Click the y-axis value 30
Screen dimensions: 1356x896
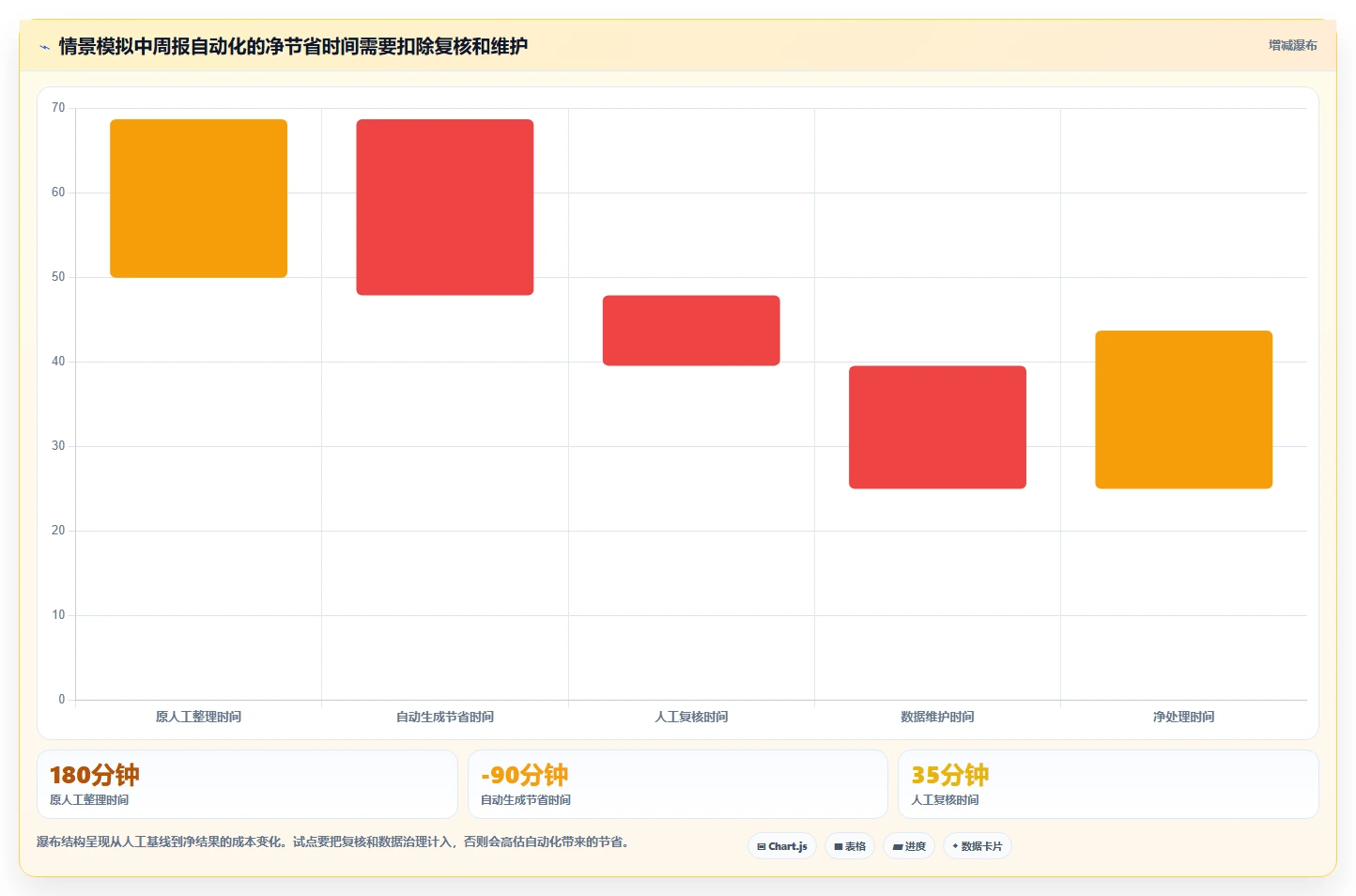[x=58, y=446]
